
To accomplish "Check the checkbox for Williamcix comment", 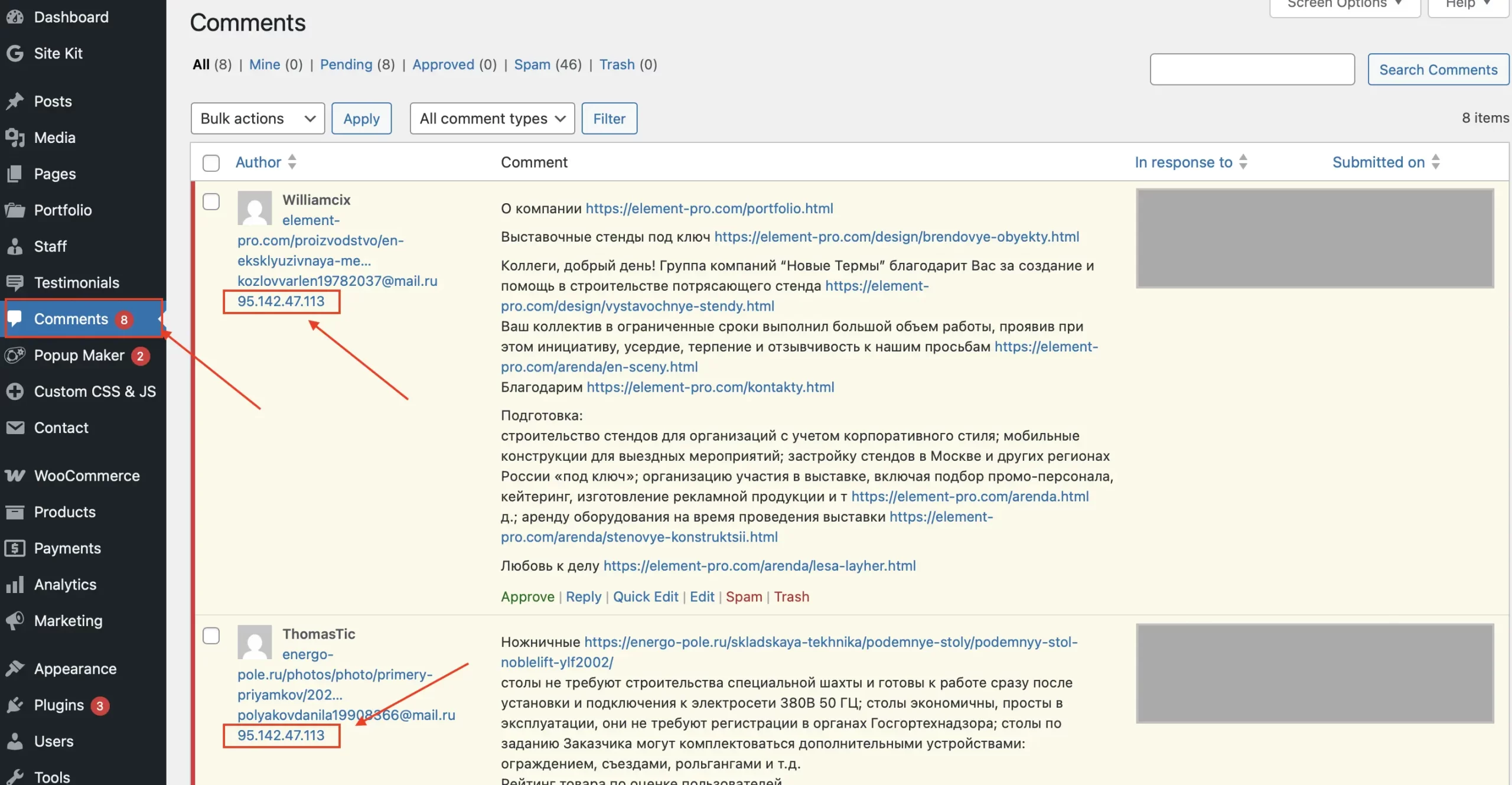I will click(210, 201).
